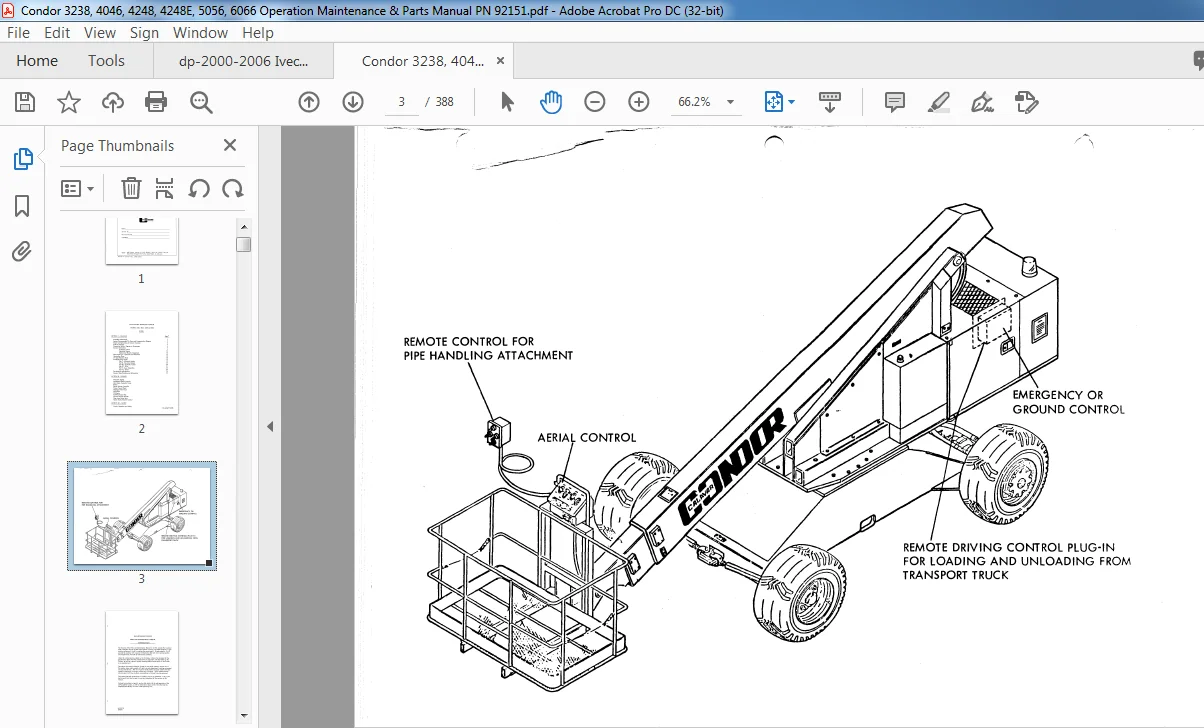Image resolution: width=1204 pixels, height=728 pixels.
Task: Go to the next page using the down arrow
Action: click(x=352, y=102)
